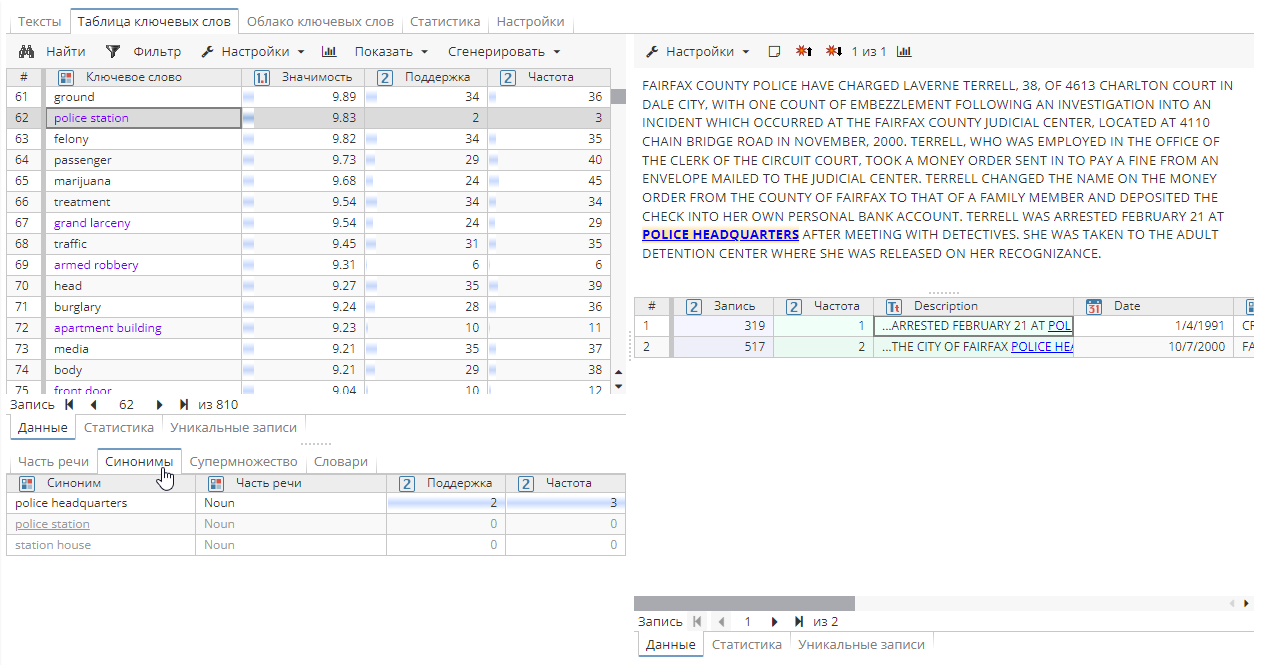Click the number icon of the Запись column
Image resolution: width=1262 pixels, height=665 pixels.
[694, 306]
